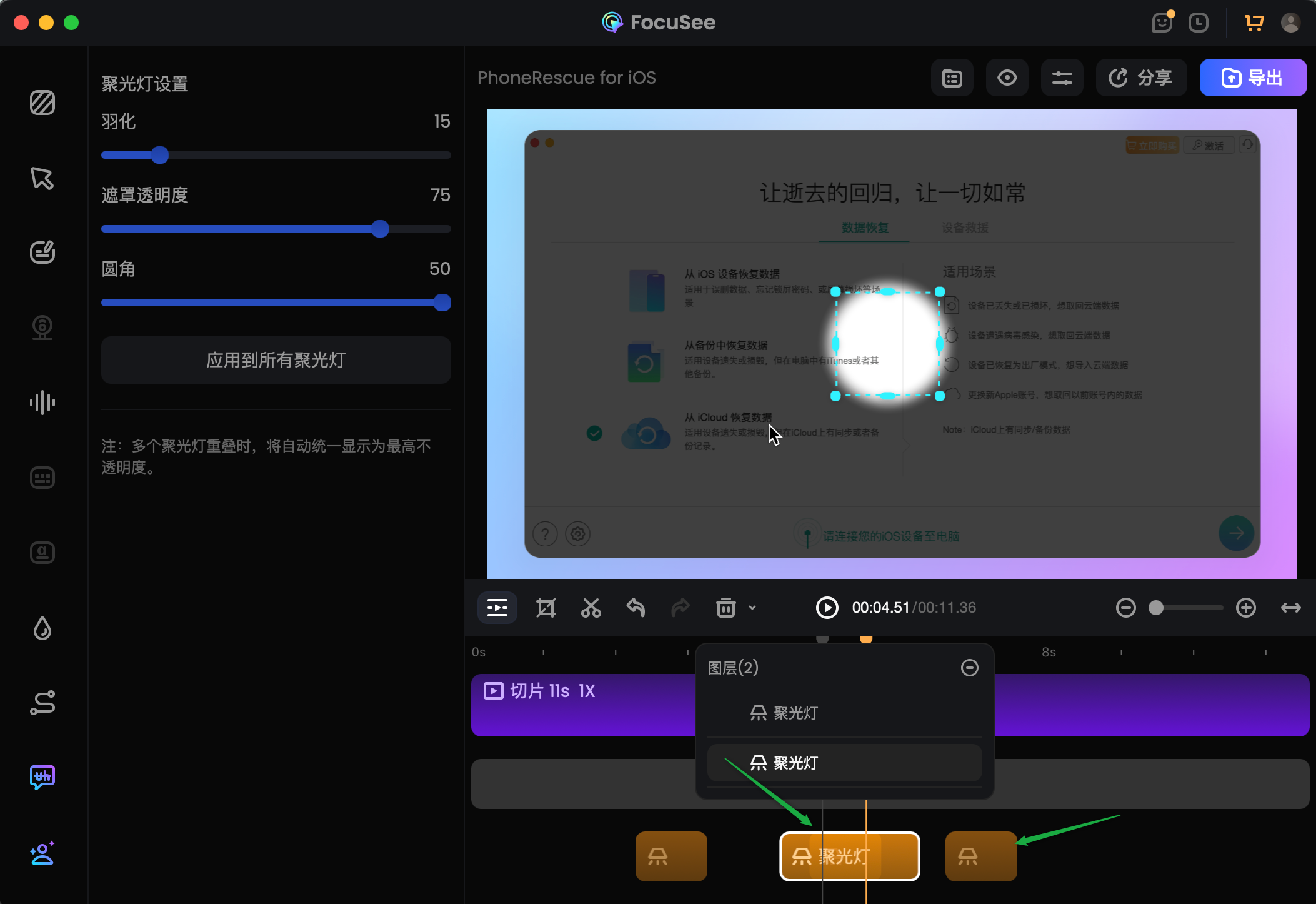Click the crop tool in timeline toolbar
1316x904 pixels.
click(546, 608)
